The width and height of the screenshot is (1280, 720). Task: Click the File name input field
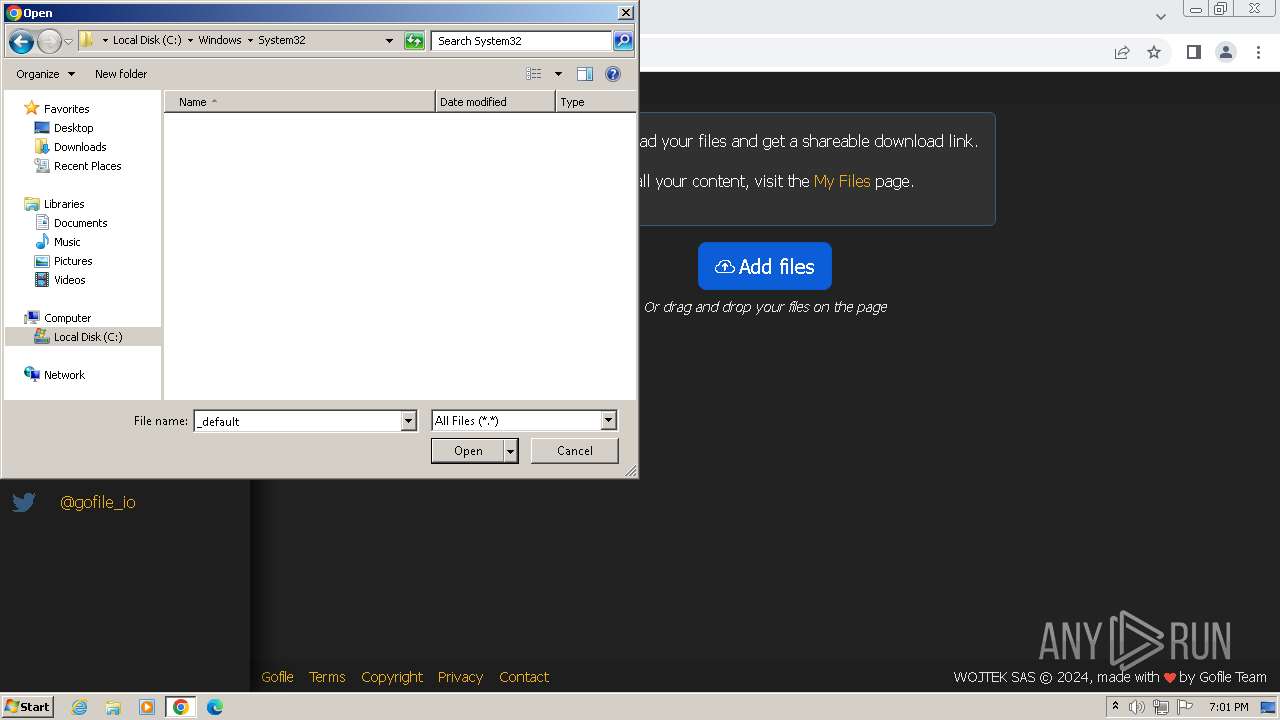[x=297, y=421]
